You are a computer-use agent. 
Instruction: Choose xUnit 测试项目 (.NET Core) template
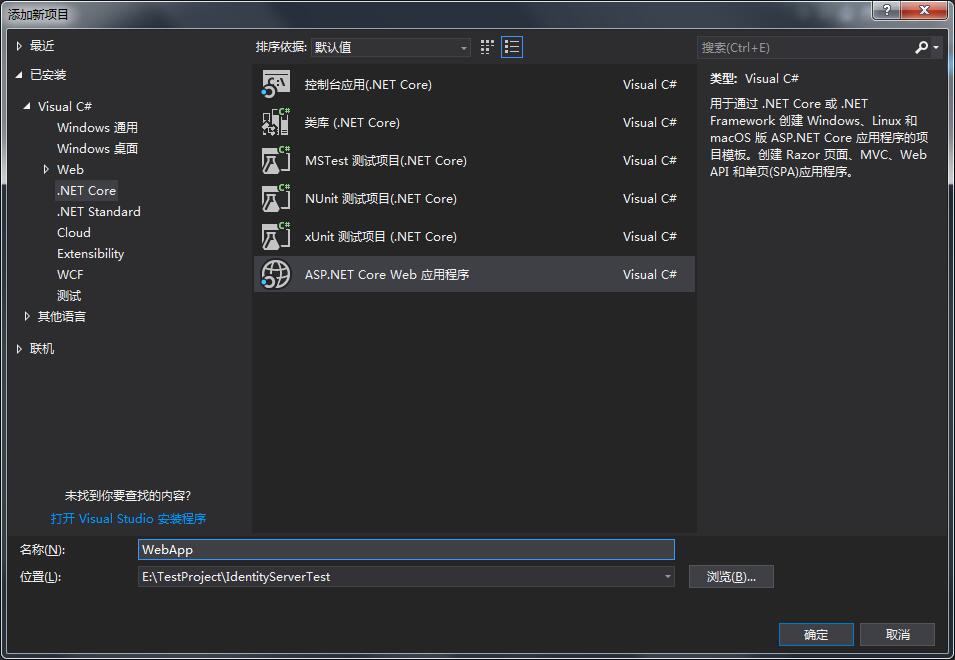pyautogui.click(x=474, y=236)
